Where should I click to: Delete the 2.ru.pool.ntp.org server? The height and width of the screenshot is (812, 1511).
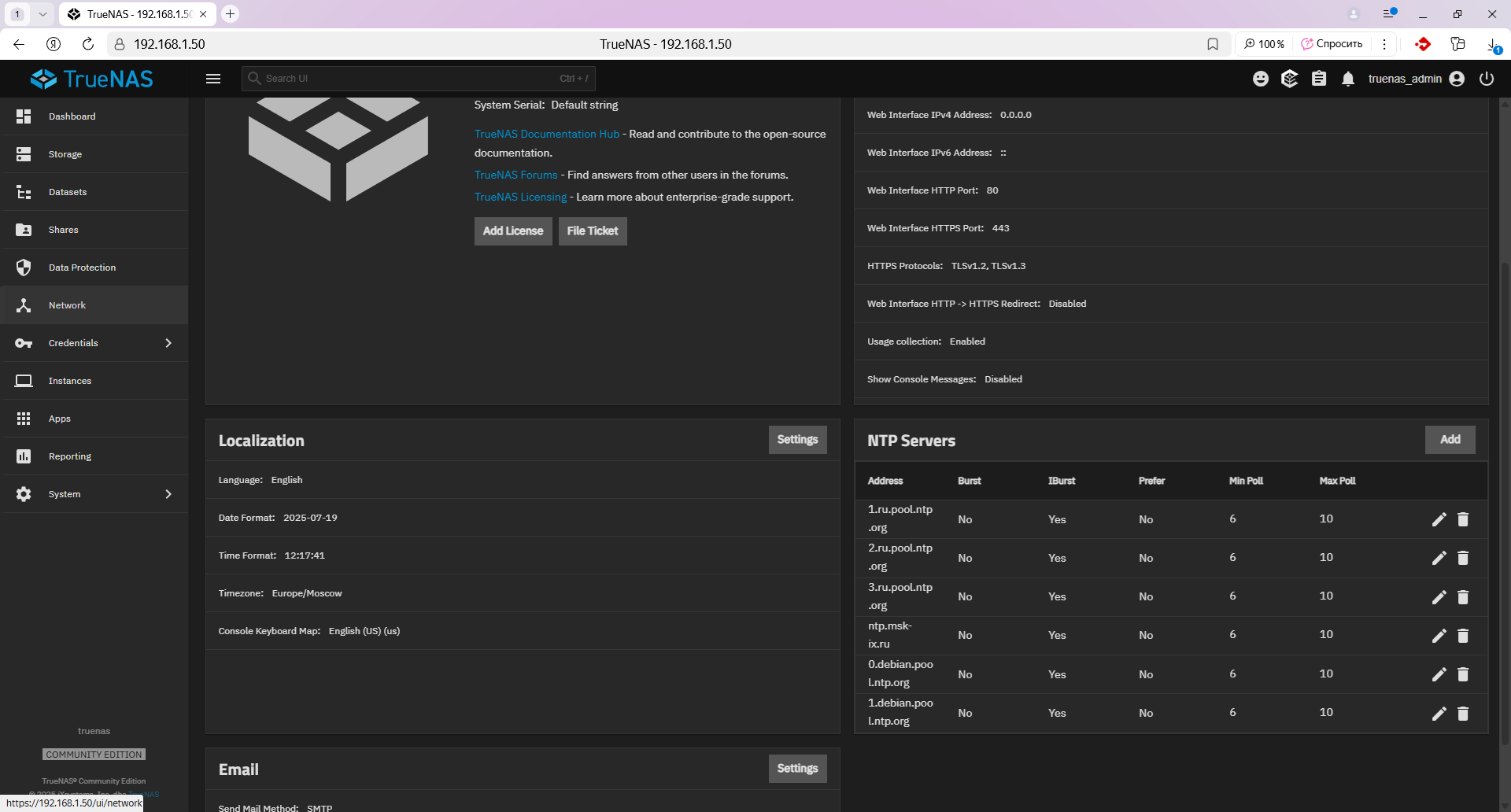coord(1463,558)
